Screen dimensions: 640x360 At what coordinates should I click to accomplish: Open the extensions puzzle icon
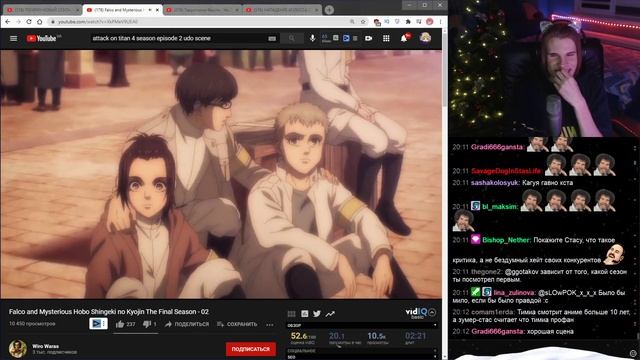(408, 22)
